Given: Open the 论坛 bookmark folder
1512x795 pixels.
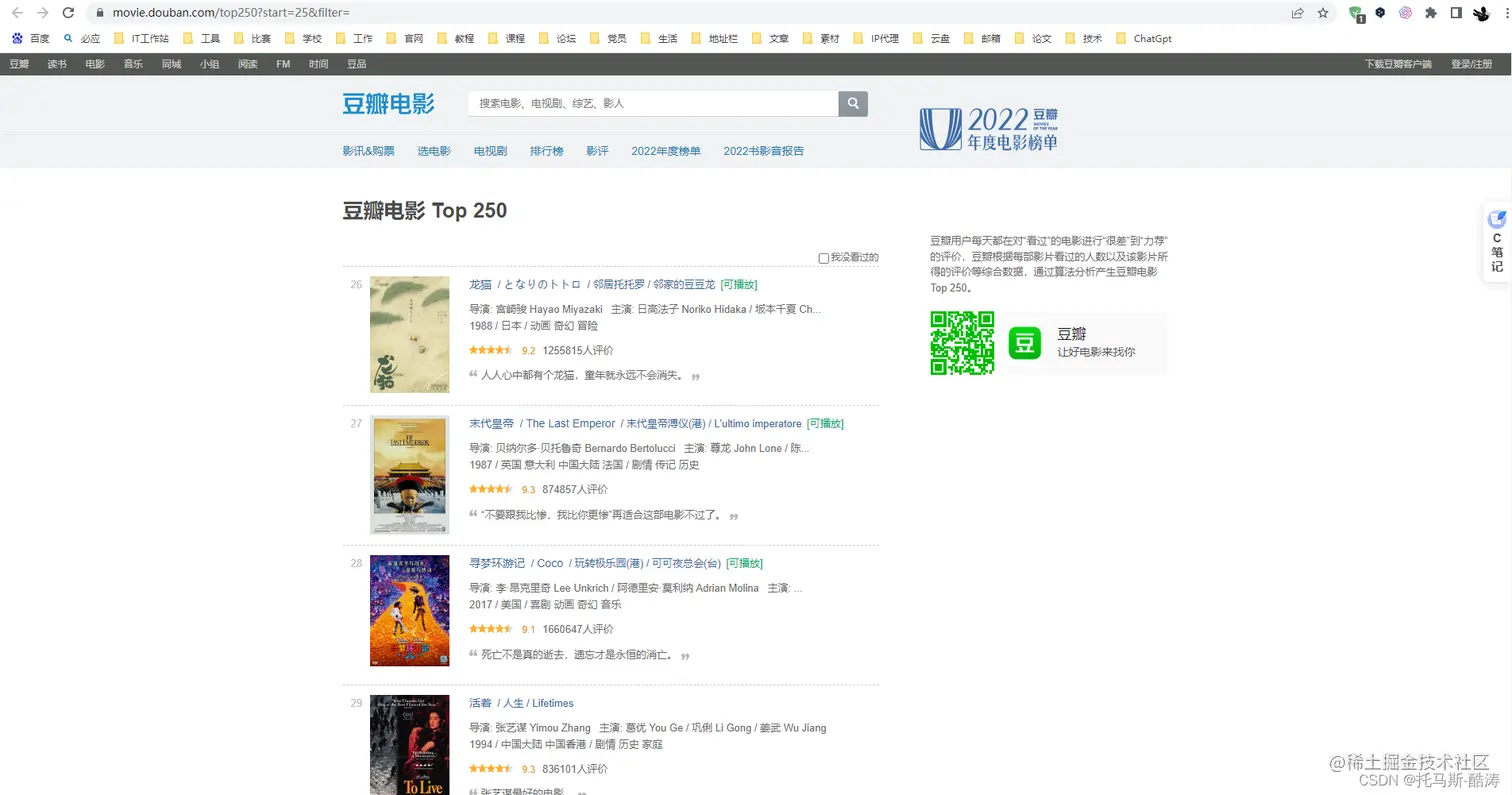Looking at the screenshot, I should pos(558,39).
